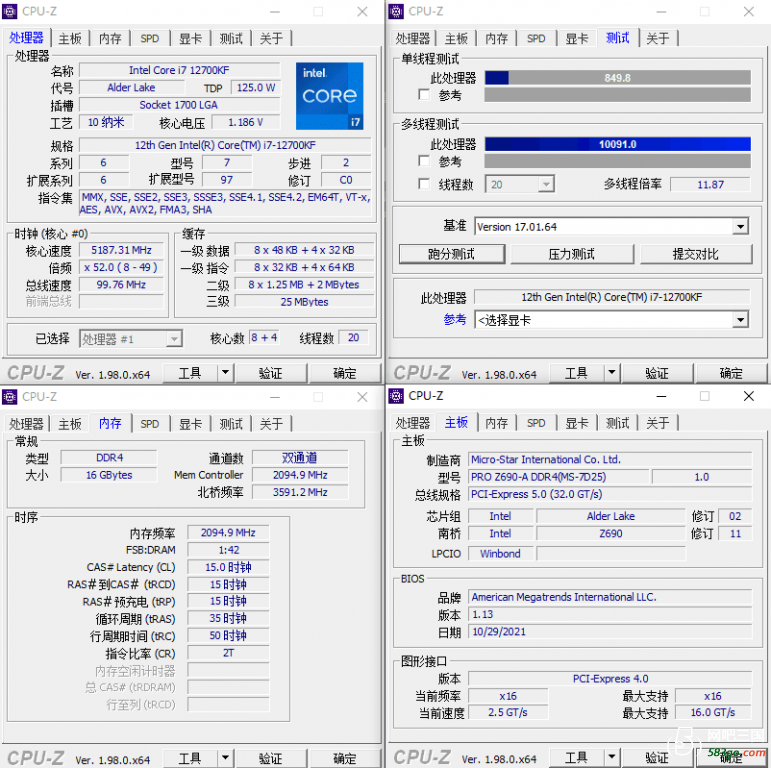The image size is (771, 768).
Task: Click the multi-thread score bar showing 10091.0
Action: 618,144
